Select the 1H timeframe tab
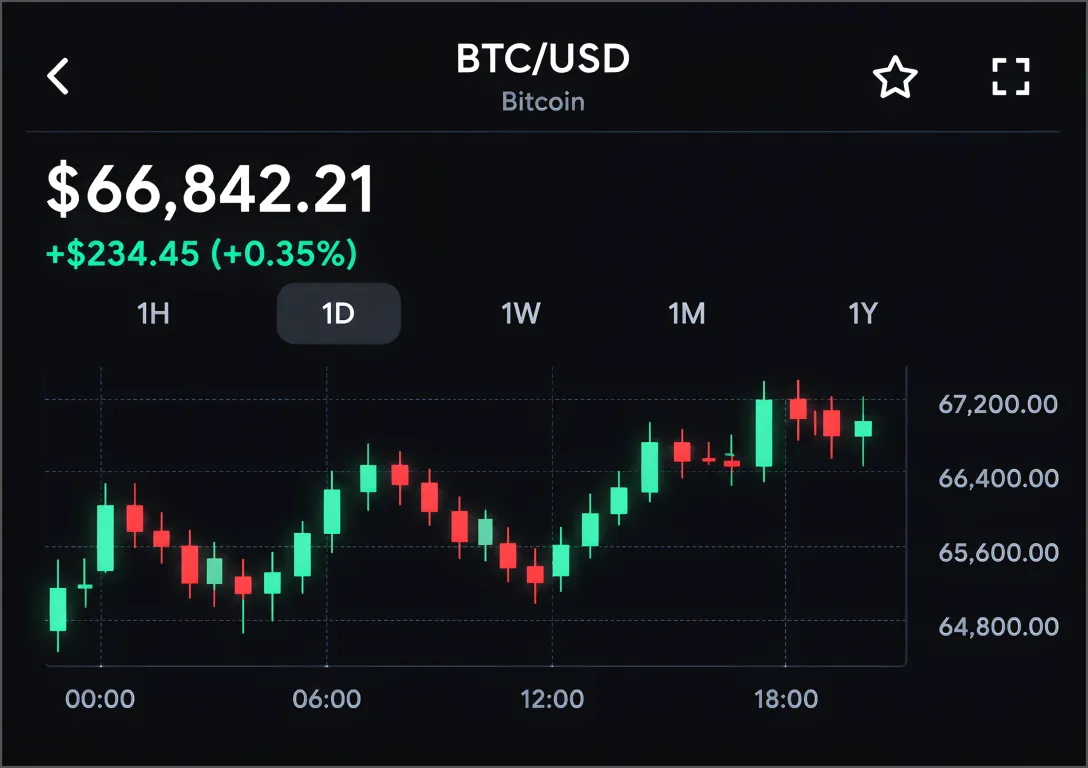Screen dimensions: 1088x768 [x=153, y=314]
